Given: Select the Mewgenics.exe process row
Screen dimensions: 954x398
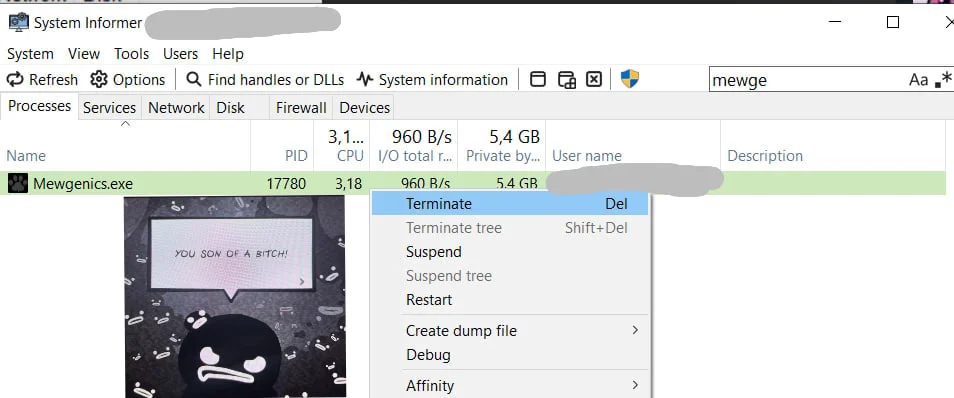Looking at the screenshot, I should coord(473,183).
